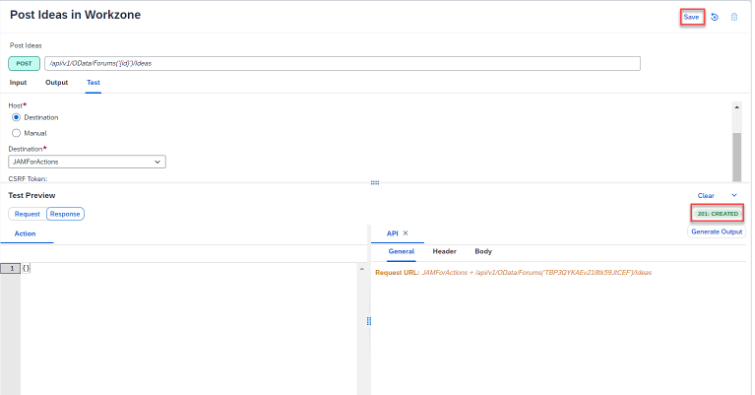
Task: Open the General sub-tab
Action: click(401, 251)
